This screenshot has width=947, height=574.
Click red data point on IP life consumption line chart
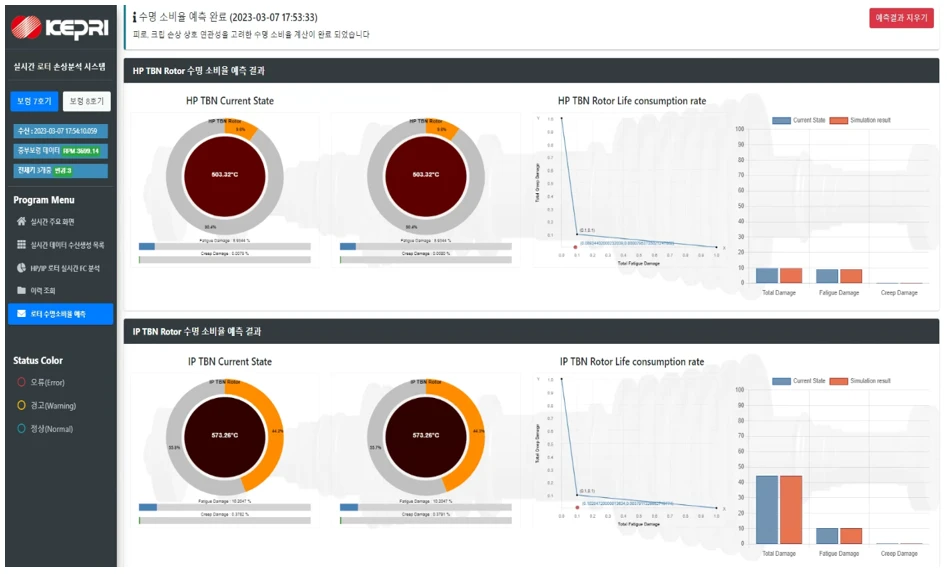coord(577,508)
